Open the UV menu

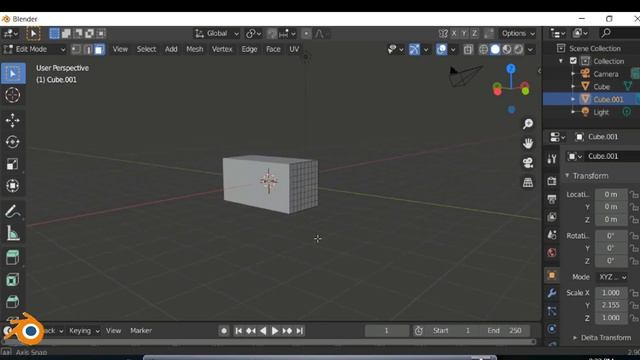click(x=294, y=49)
